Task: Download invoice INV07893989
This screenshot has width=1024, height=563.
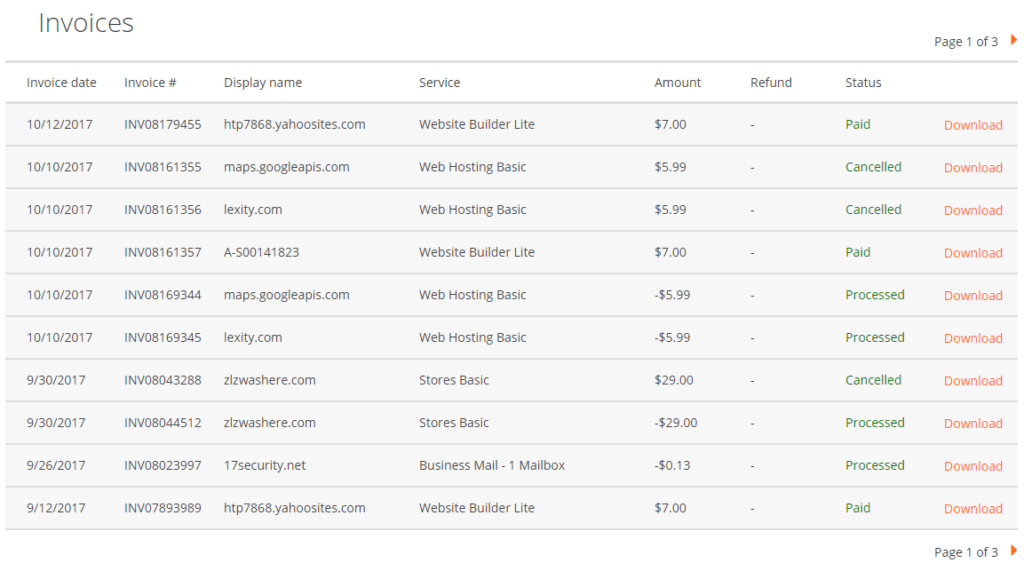Action: (972, 509)
